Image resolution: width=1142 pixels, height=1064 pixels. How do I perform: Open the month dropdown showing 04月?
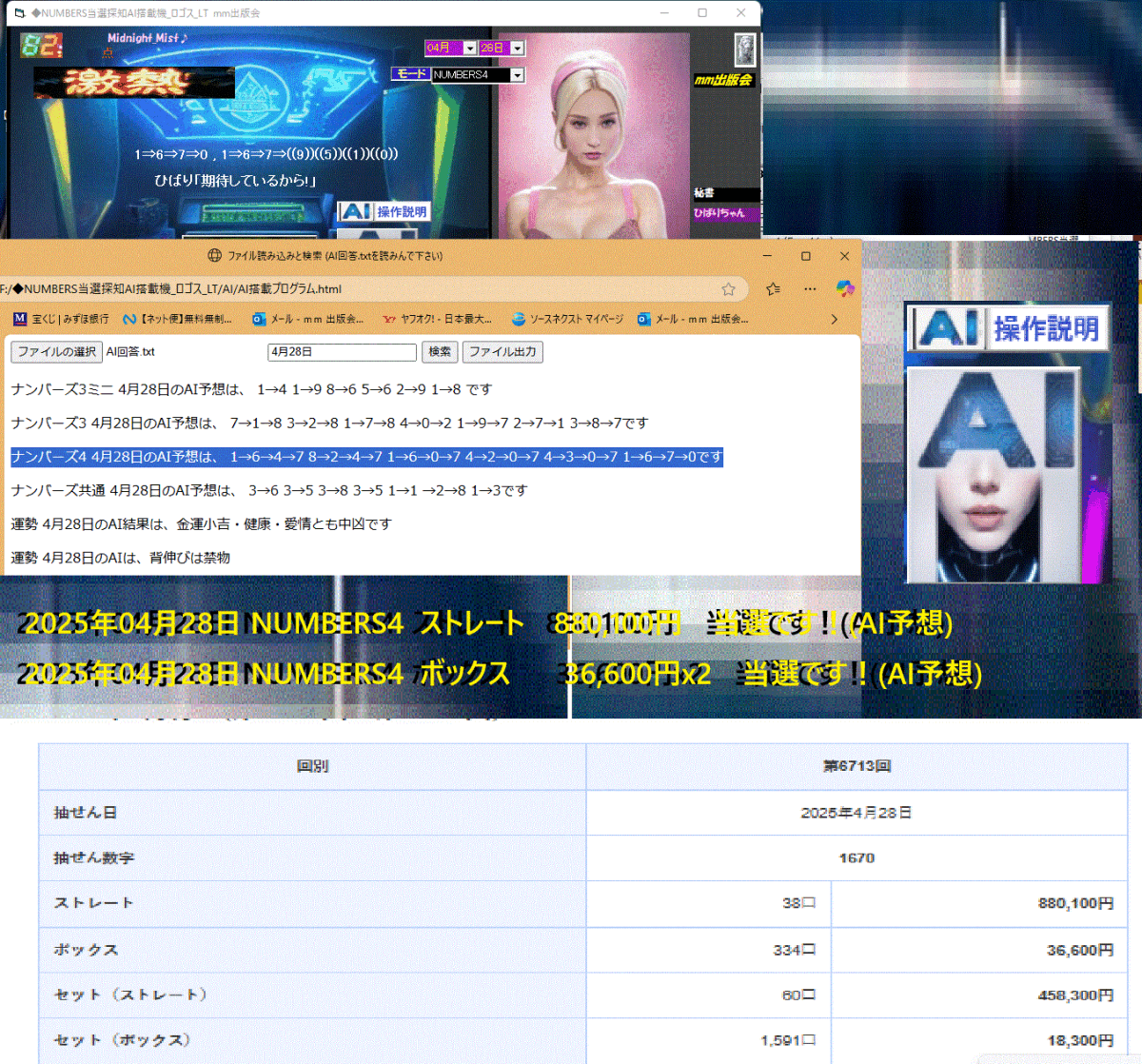click(x=469, y=49)
